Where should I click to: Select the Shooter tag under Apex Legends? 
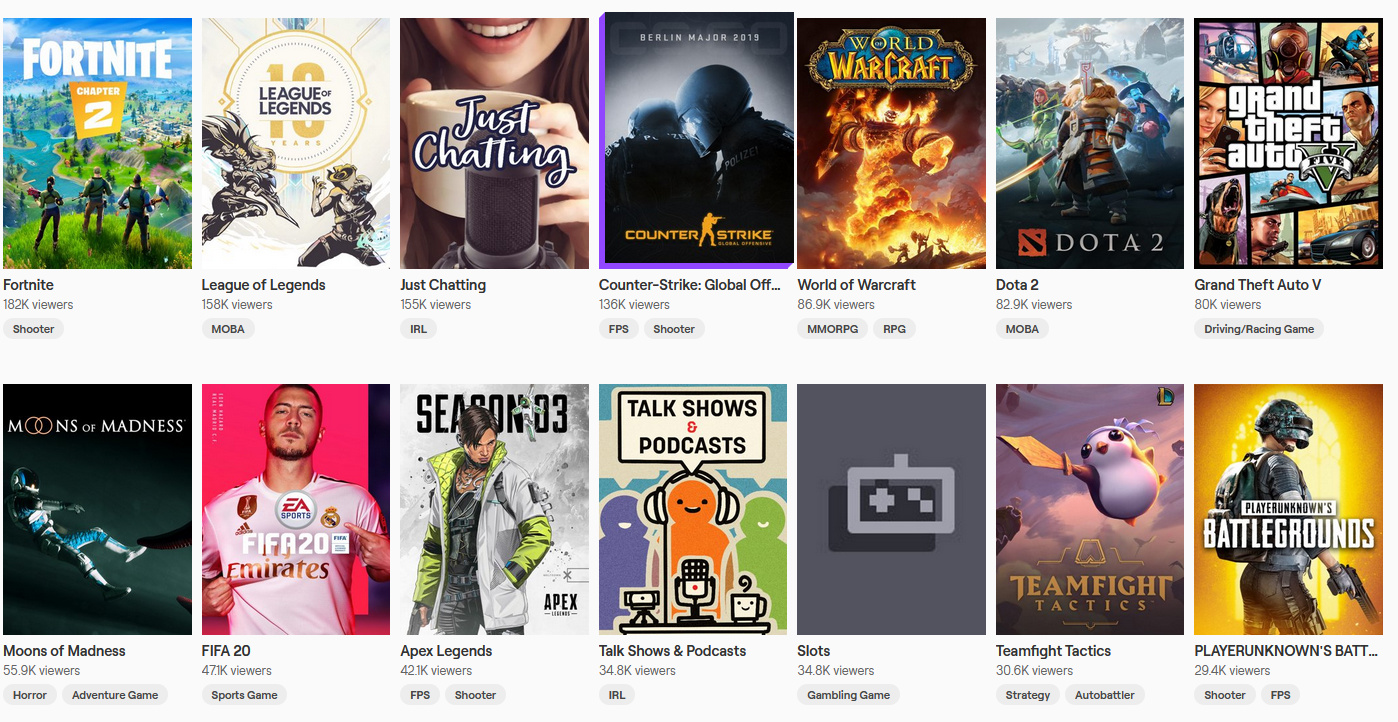[475, 695]
